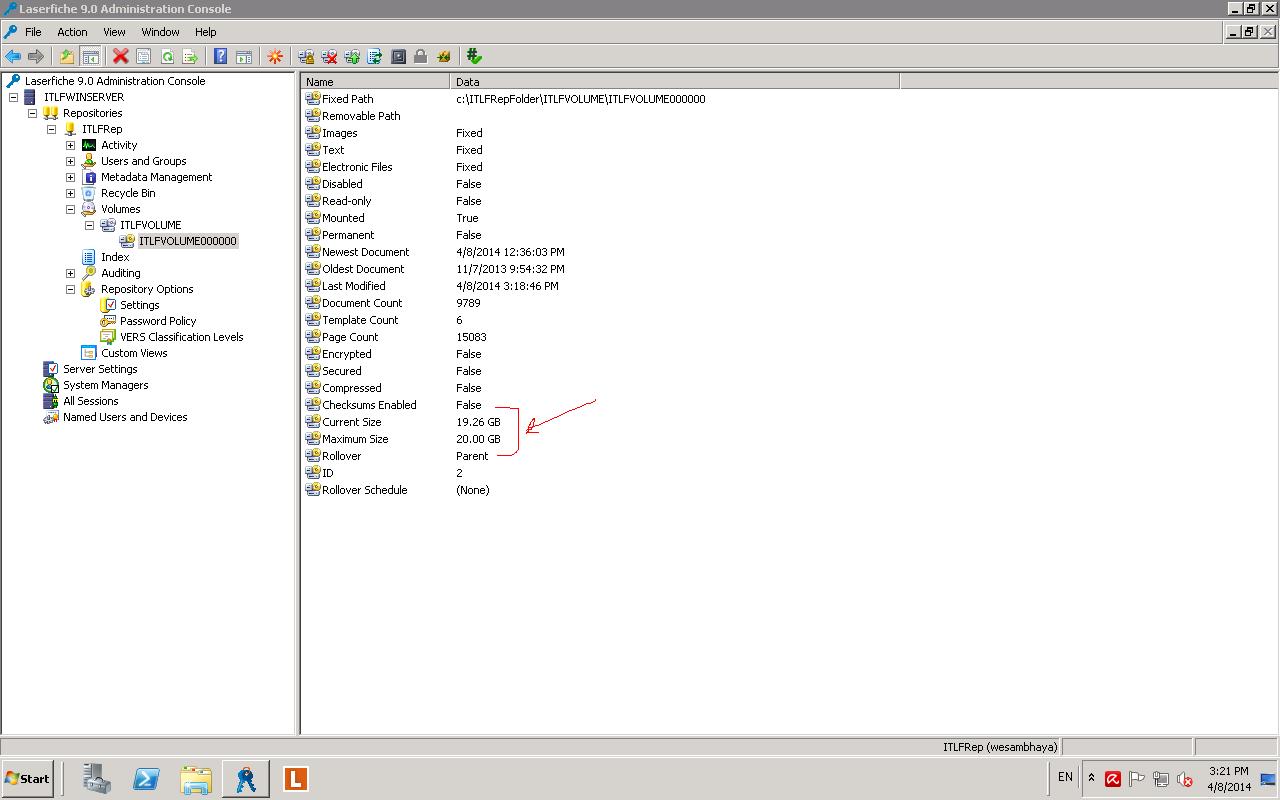Click the green Refresh toolbar icon
Screen dimensions: 1280x800
click(167, 57)
